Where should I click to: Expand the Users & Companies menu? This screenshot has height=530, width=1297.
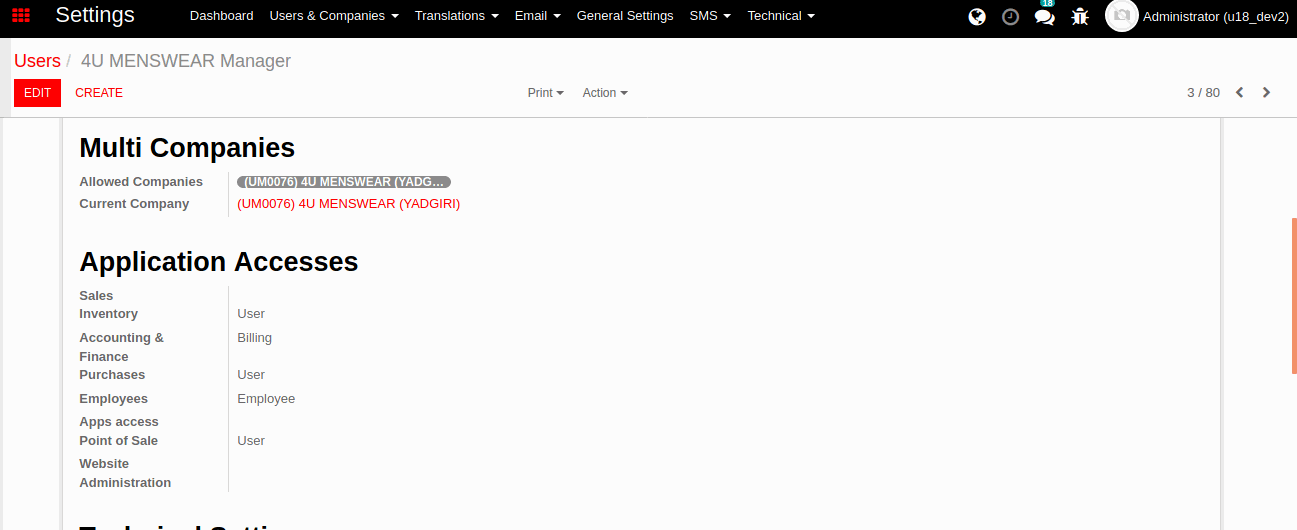[334, 16]
